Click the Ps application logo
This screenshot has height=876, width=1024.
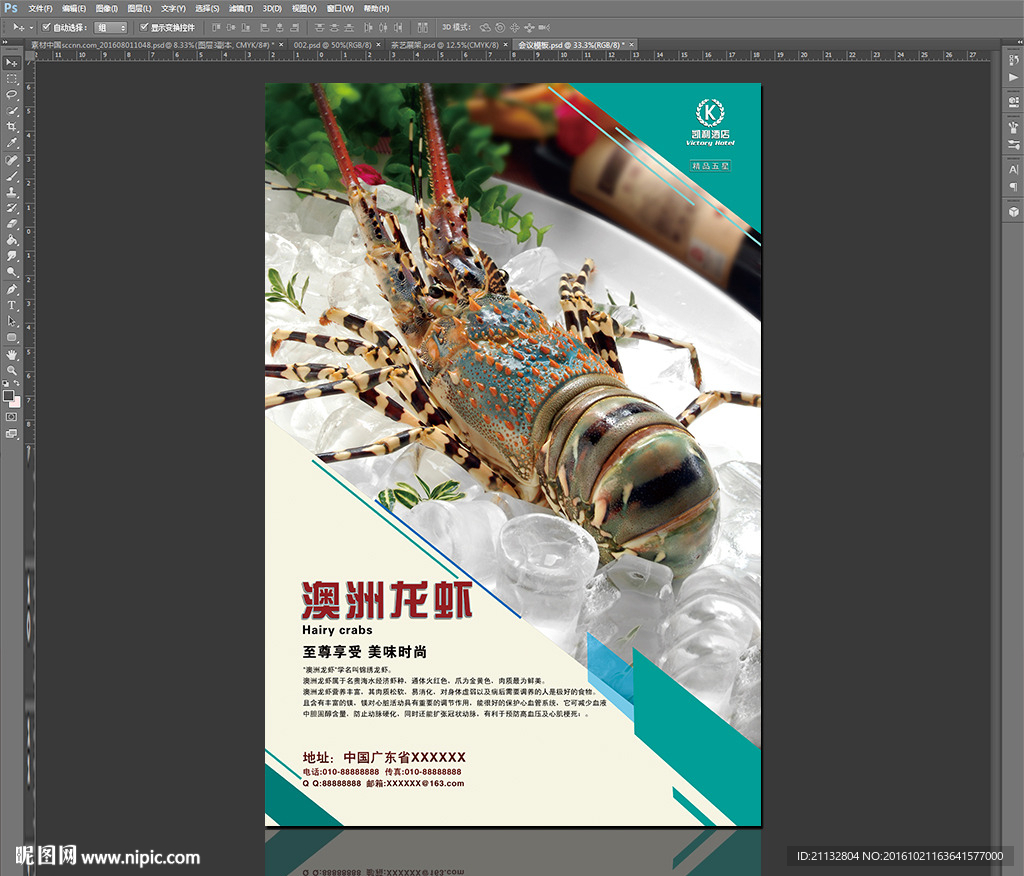(10, 8)
